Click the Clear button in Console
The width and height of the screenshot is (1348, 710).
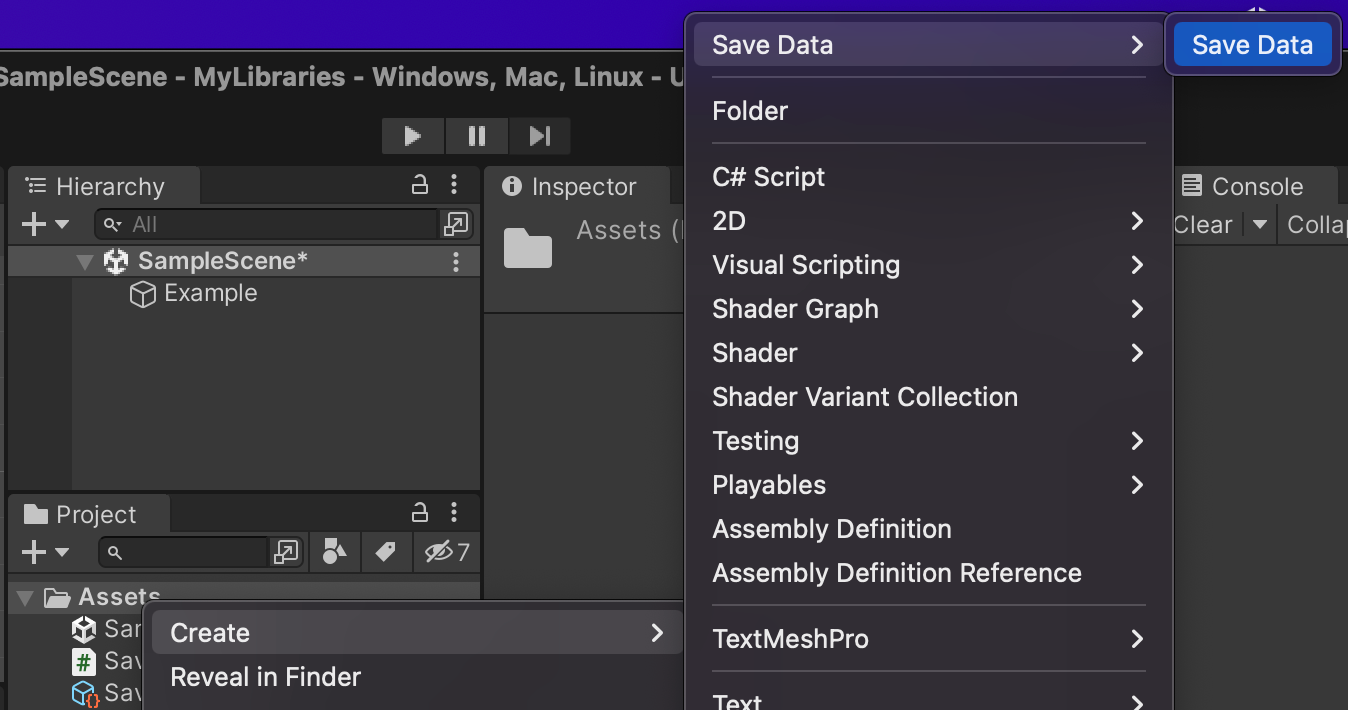click(x=1203, y=224)
